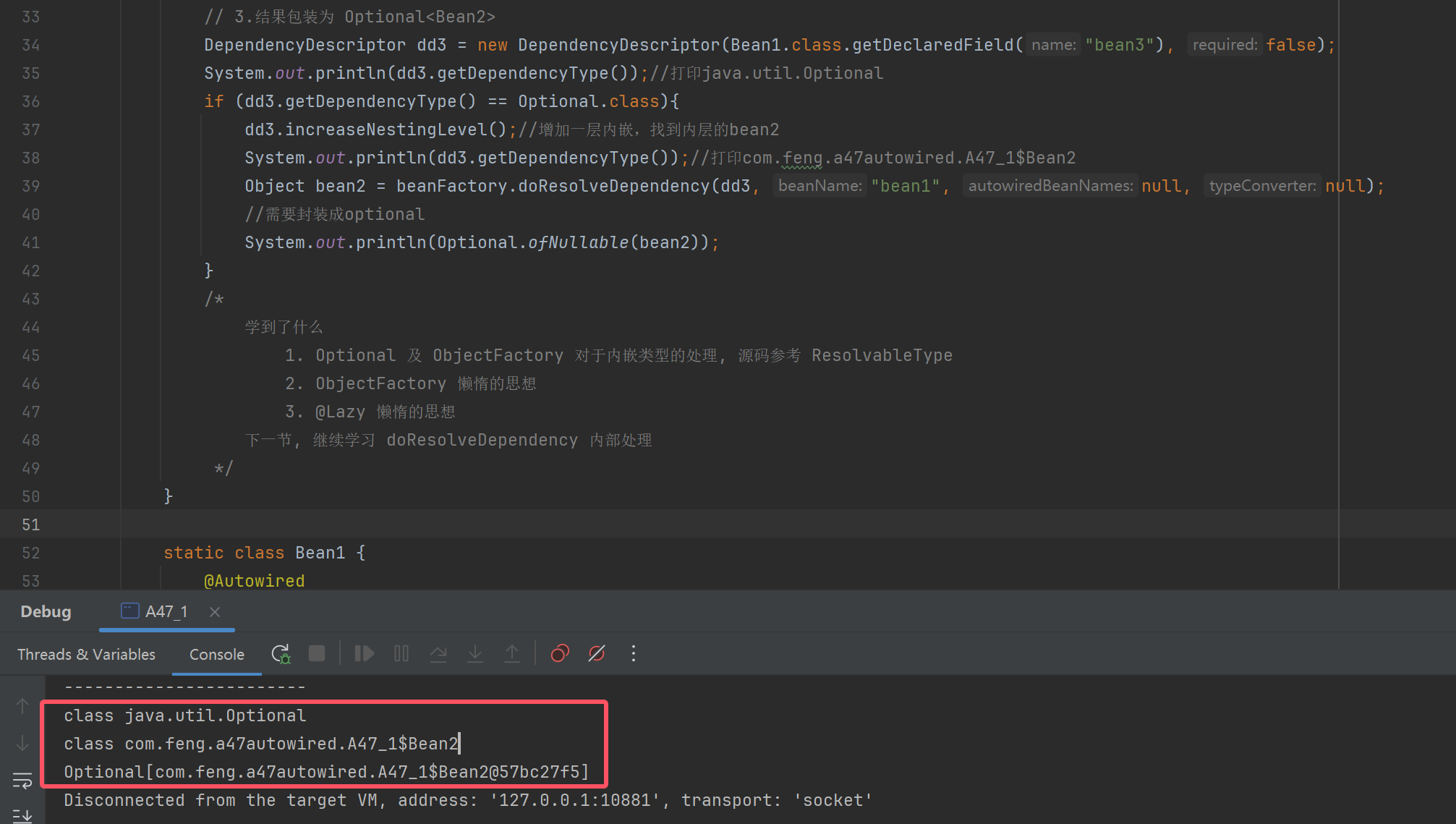Select the A47_1 debug session tab
1456x824 pixels.
(166, 612)
